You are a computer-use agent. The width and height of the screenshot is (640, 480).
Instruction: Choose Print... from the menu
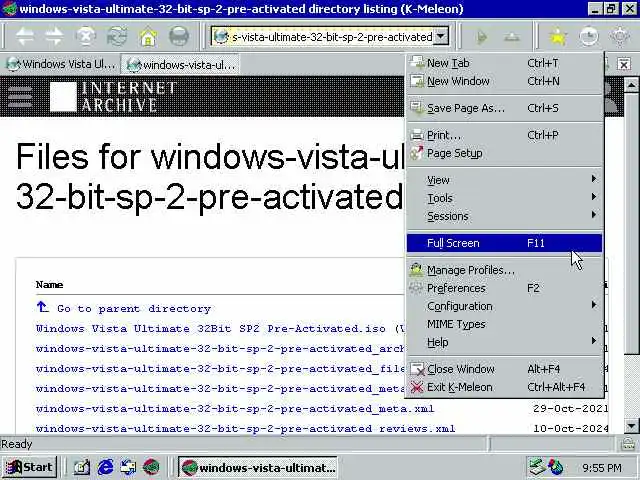(x=504, y=135)
